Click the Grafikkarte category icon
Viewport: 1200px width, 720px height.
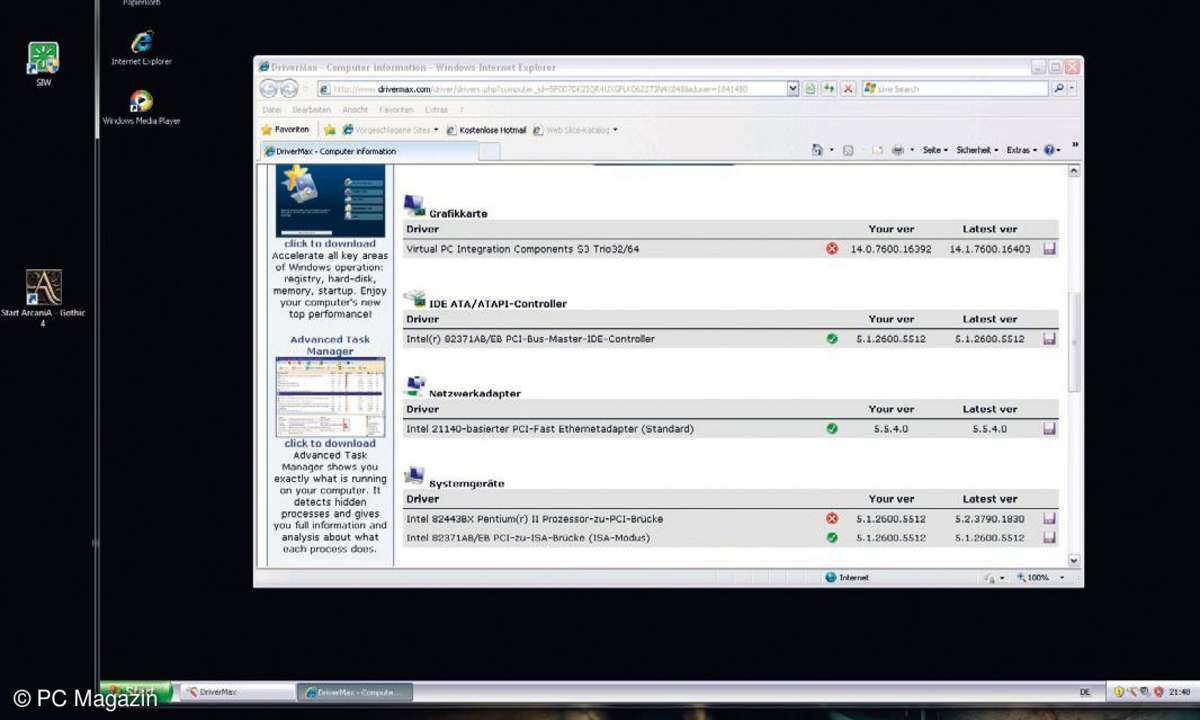414,206
